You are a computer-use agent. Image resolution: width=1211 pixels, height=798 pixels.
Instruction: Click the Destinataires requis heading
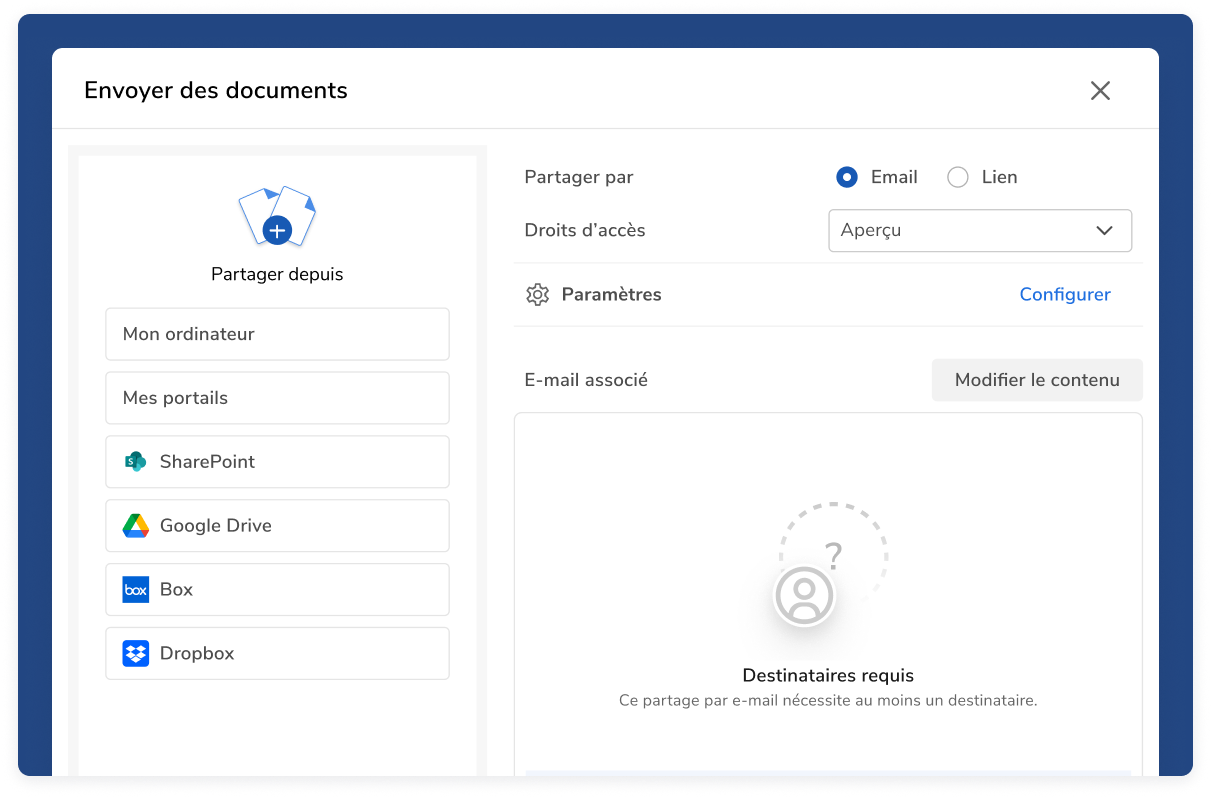[x=828, y=676]
